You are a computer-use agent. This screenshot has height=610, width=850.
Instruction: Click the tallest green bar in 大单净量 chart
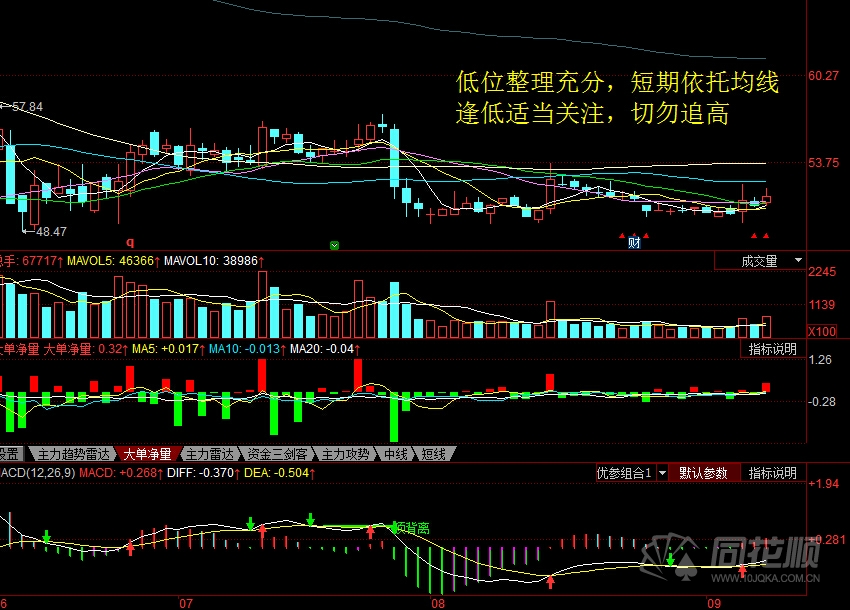click(x=393, y=416)
